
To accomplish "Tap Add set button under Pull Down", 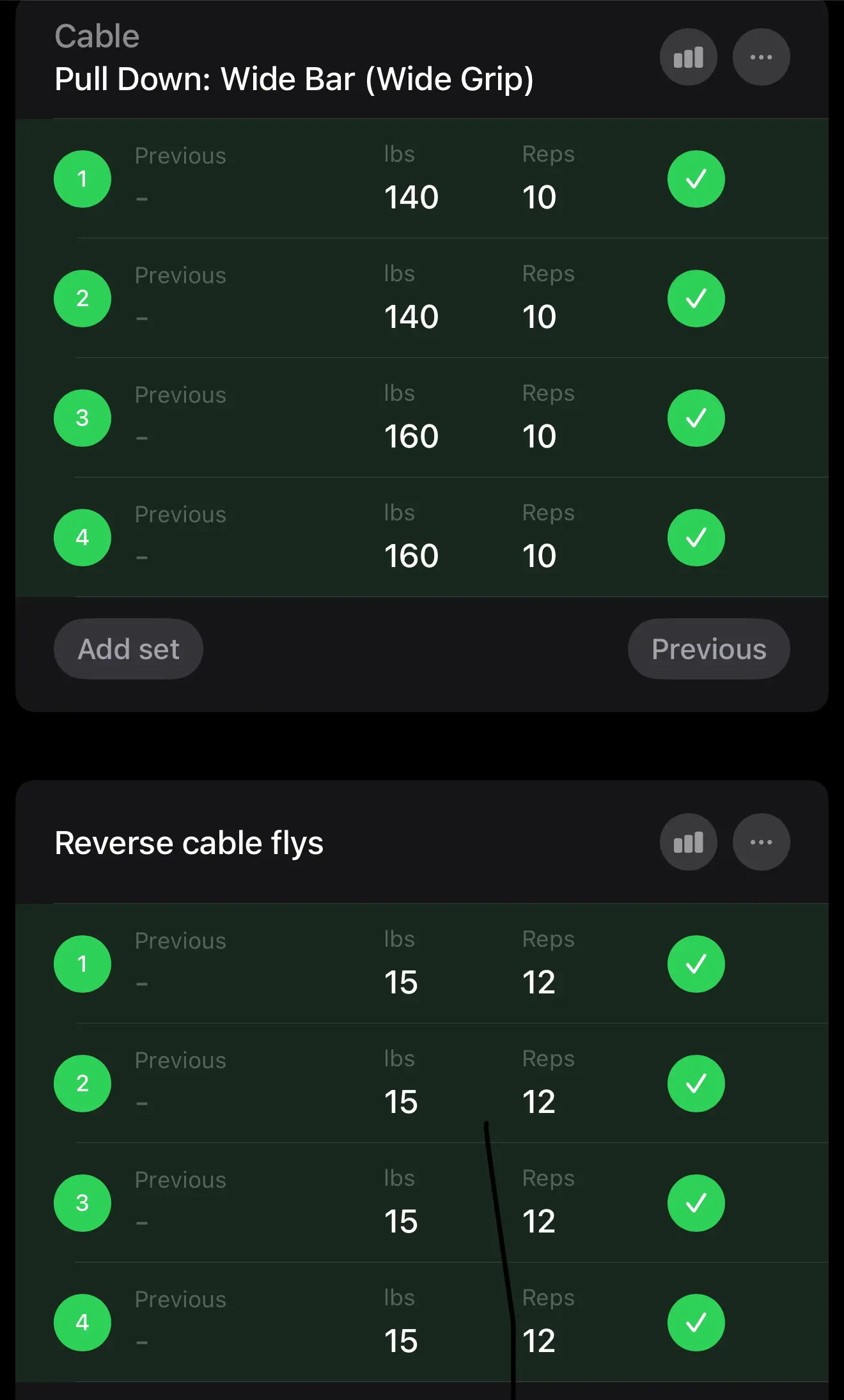I will pyautogui.click(x=129, y=649).
